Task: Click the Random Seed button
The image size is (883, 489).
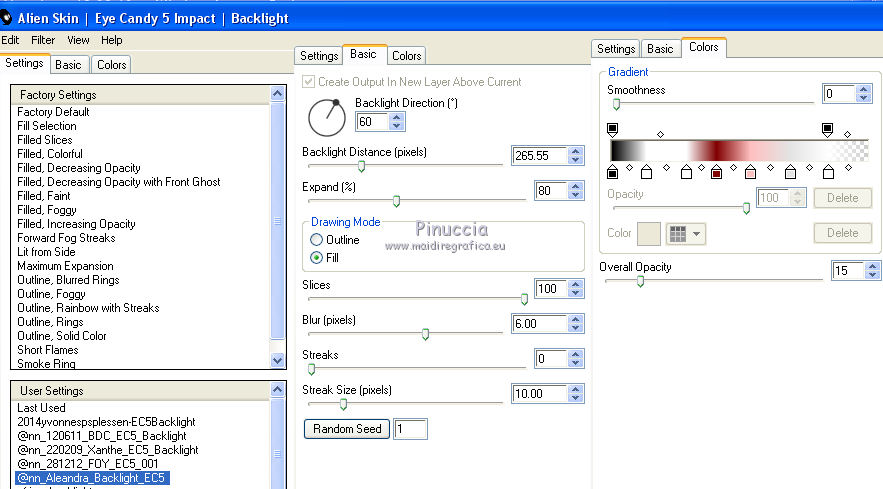Action: tap(347, 429)
